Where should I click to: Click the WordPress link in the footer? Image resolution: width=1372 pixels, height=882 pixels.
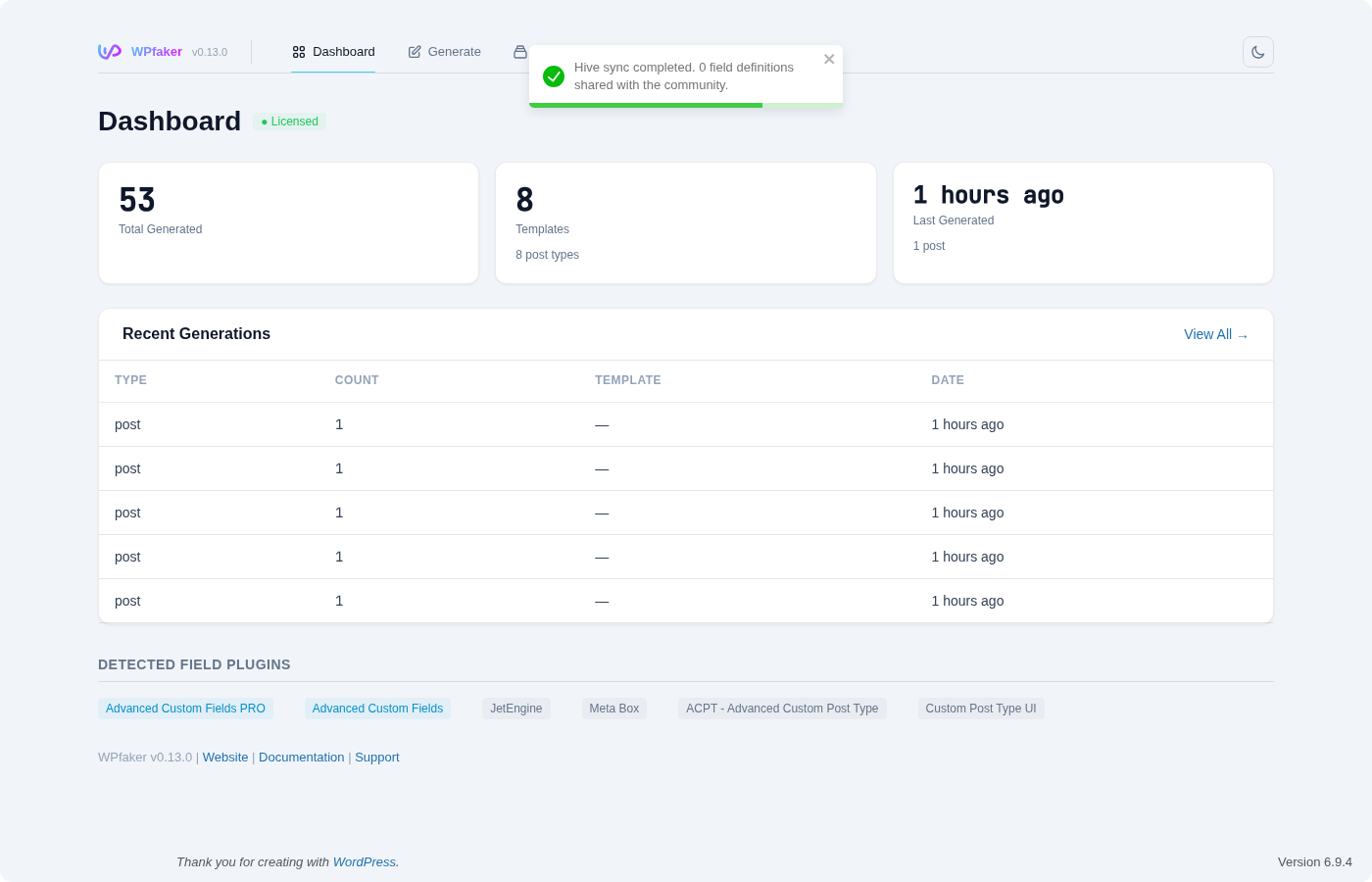[x=364, y=861]
